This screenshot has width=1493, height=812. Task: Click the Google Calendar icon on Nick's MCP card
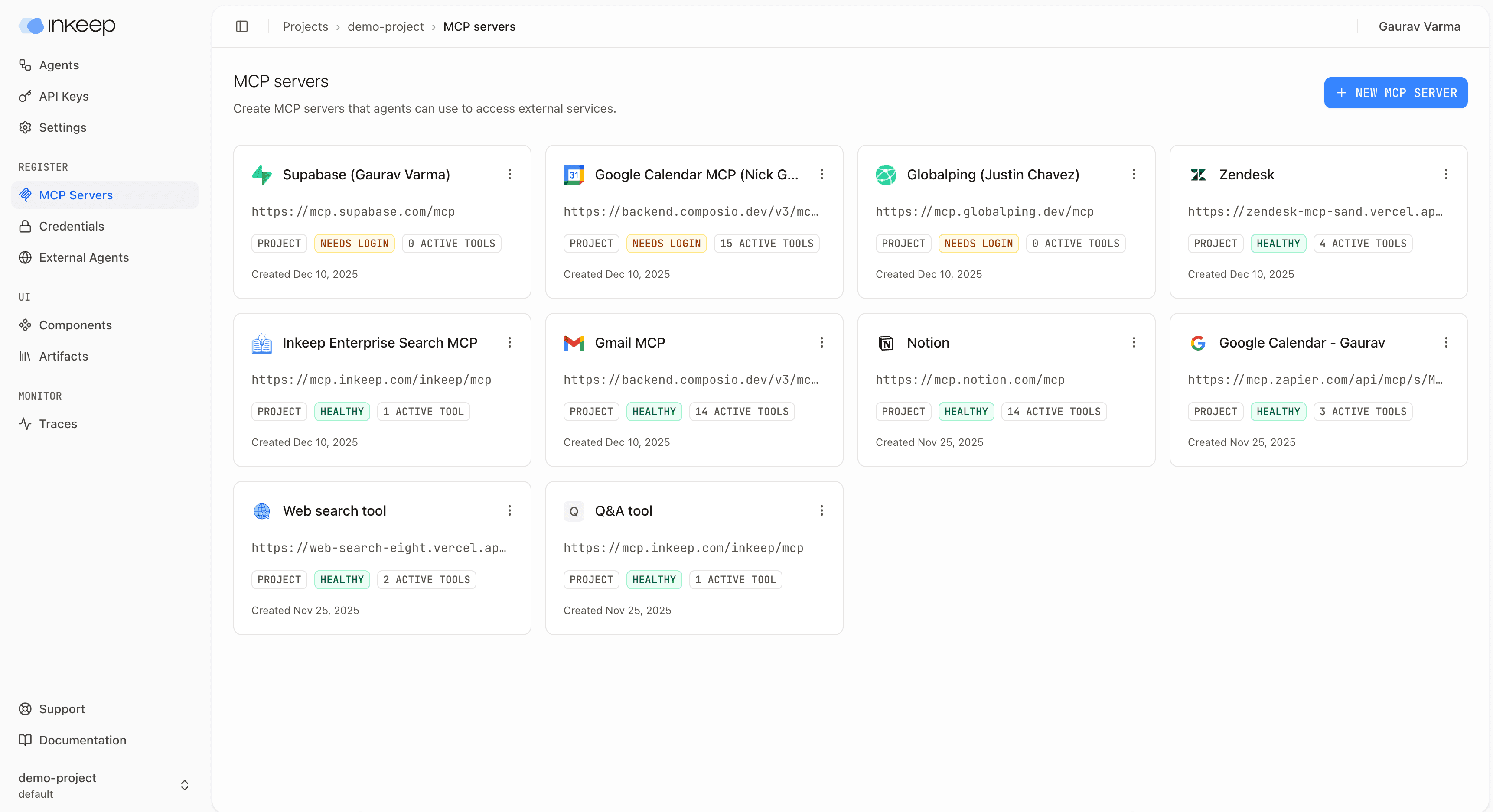tap(573, 175)
